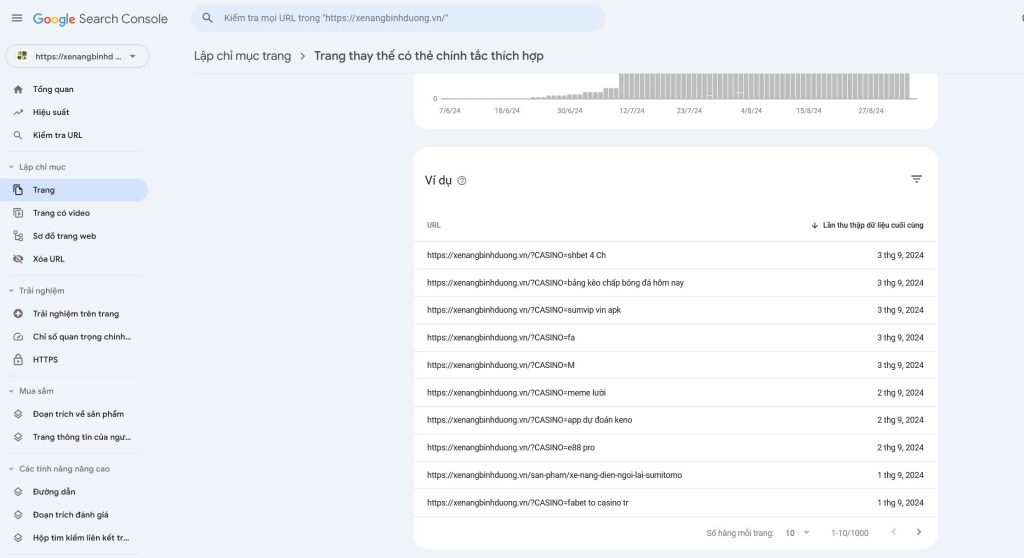Open Hiệu suất performance report
This screenshot has width=1024, height=558.
click(x=51, y=112)
